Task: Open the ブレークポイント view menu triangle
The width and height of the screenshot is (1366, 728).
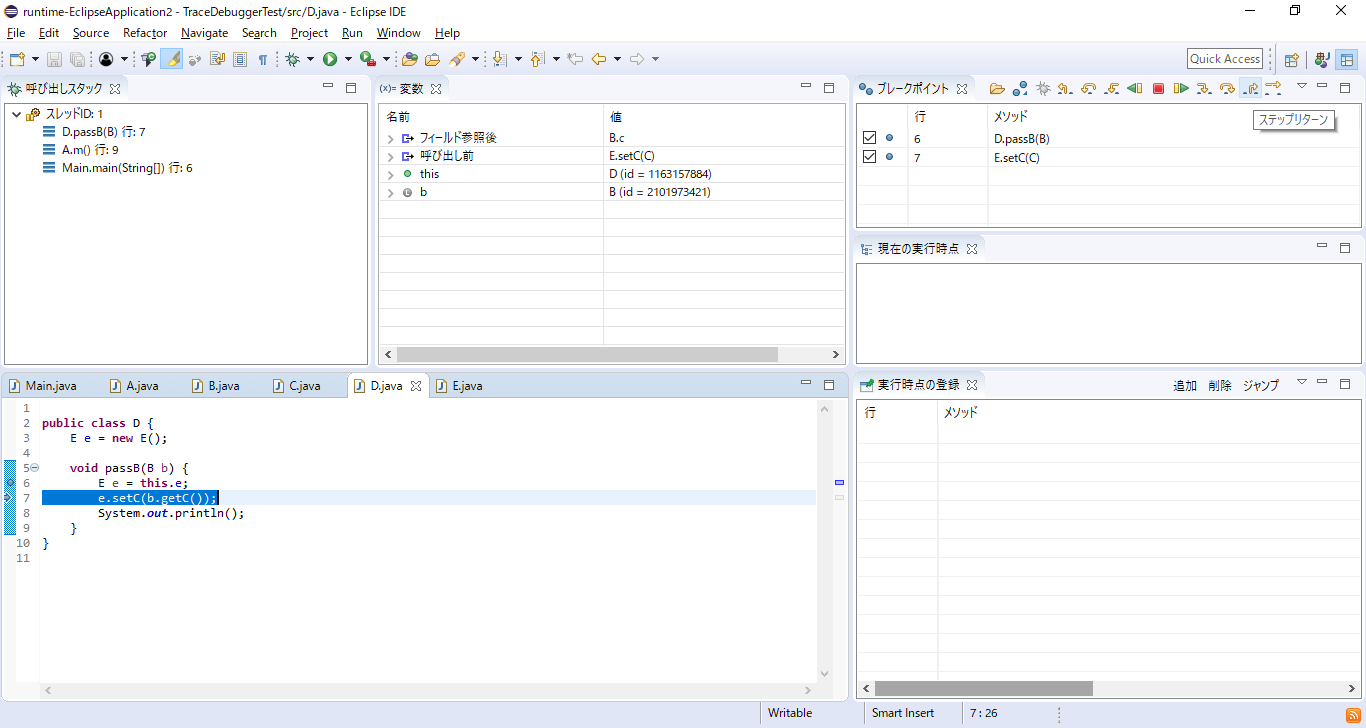Action: [1302, 86]
